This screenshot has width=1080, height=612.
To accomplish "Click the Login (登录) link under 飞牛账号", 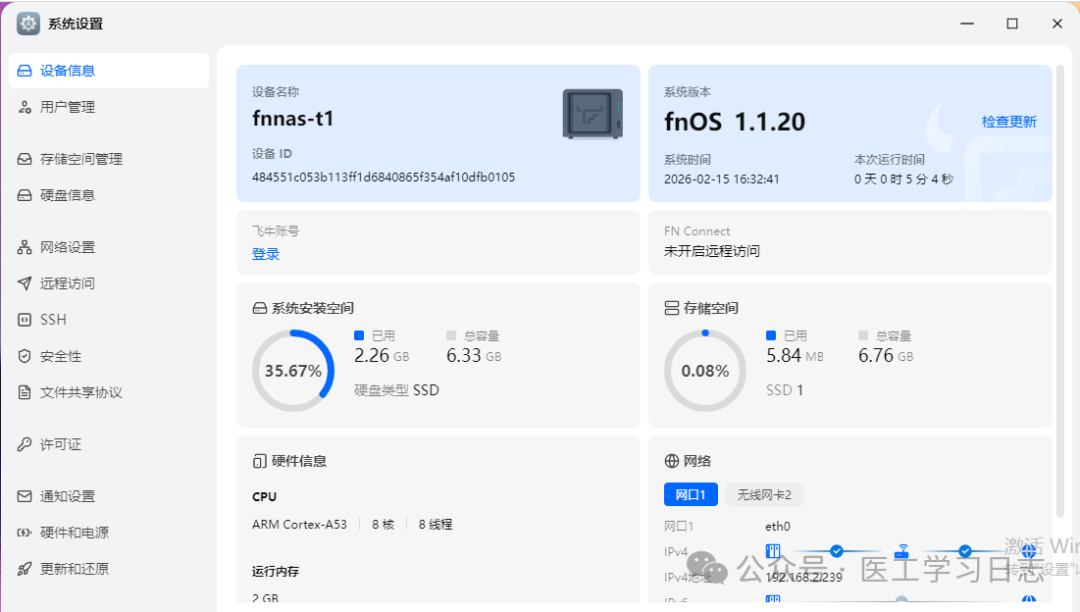I will point(266,254).
